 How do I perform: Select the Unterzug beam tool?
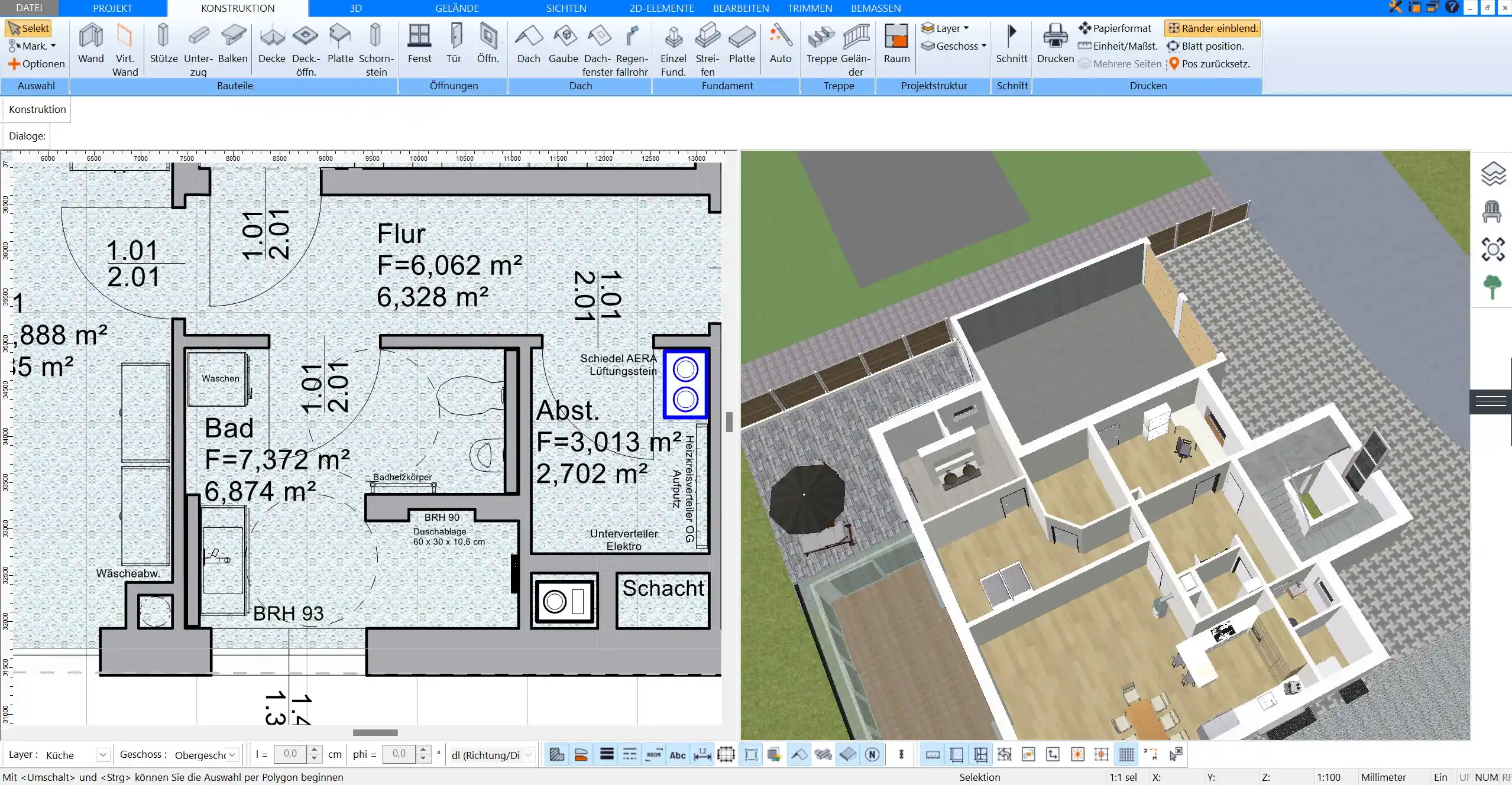point(198,50)
